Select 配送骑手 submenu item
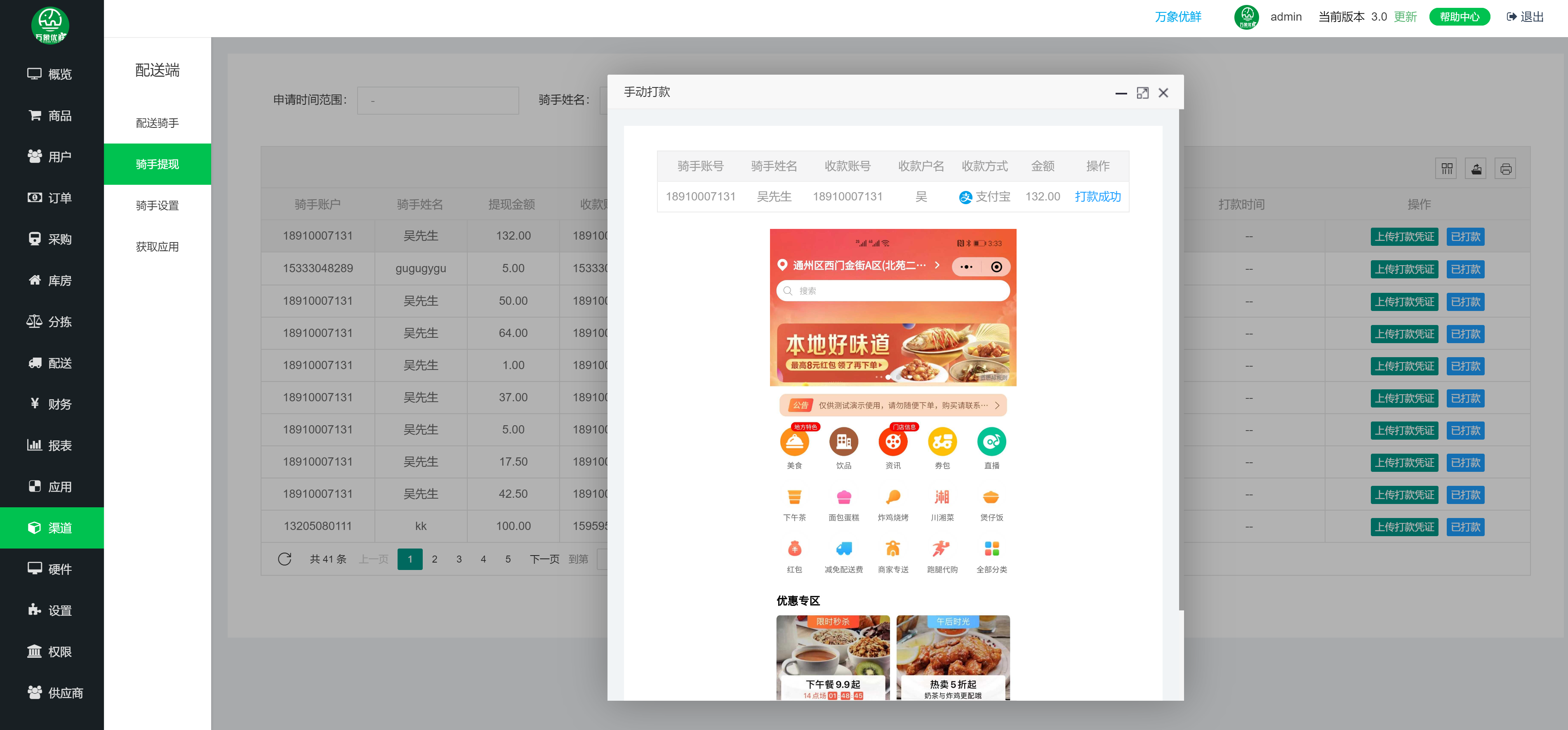The image size is (1568, 730). pyautogui.click(x=157, y=123)
